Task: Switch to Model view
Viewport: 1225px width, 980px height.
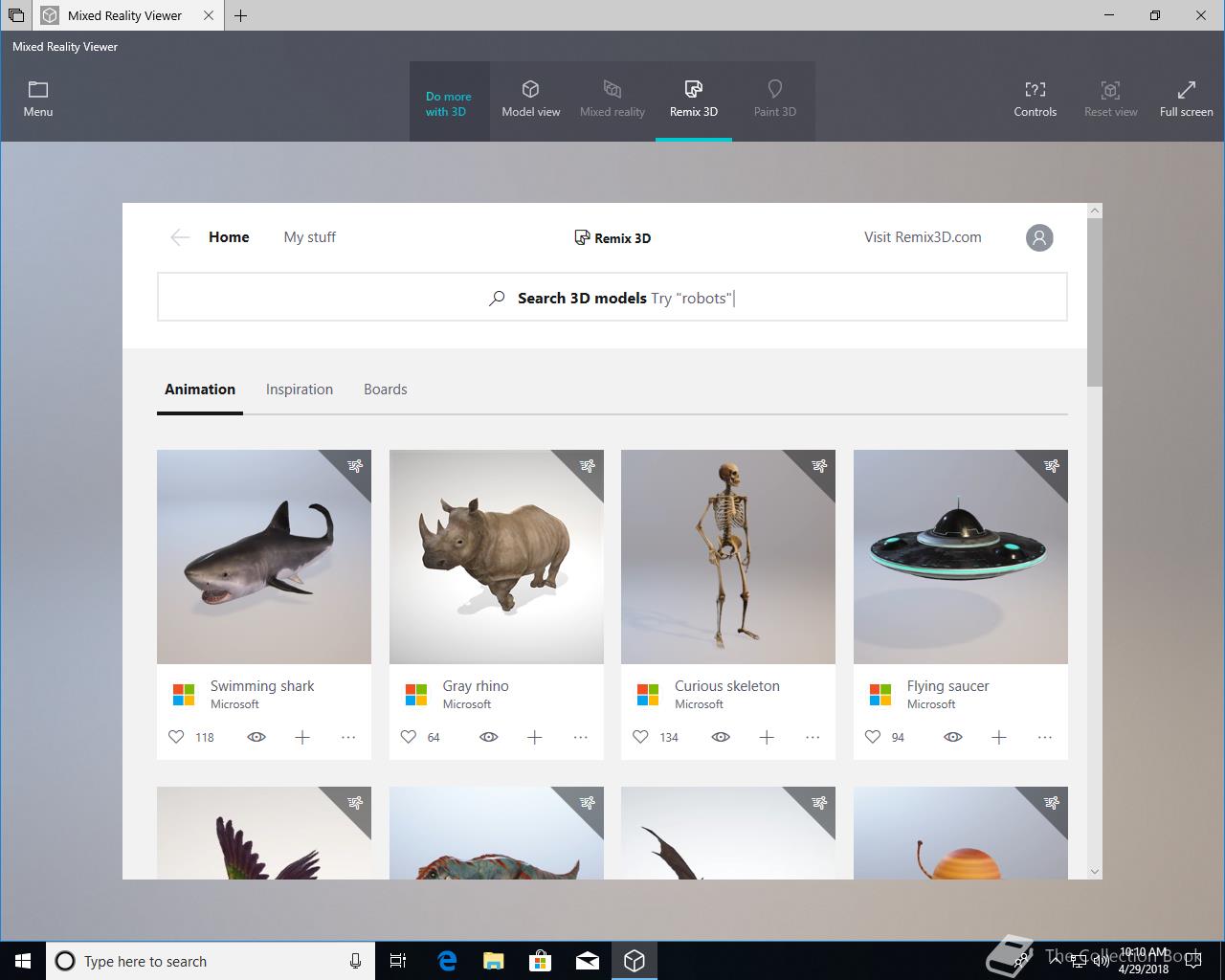Action: 531,100
